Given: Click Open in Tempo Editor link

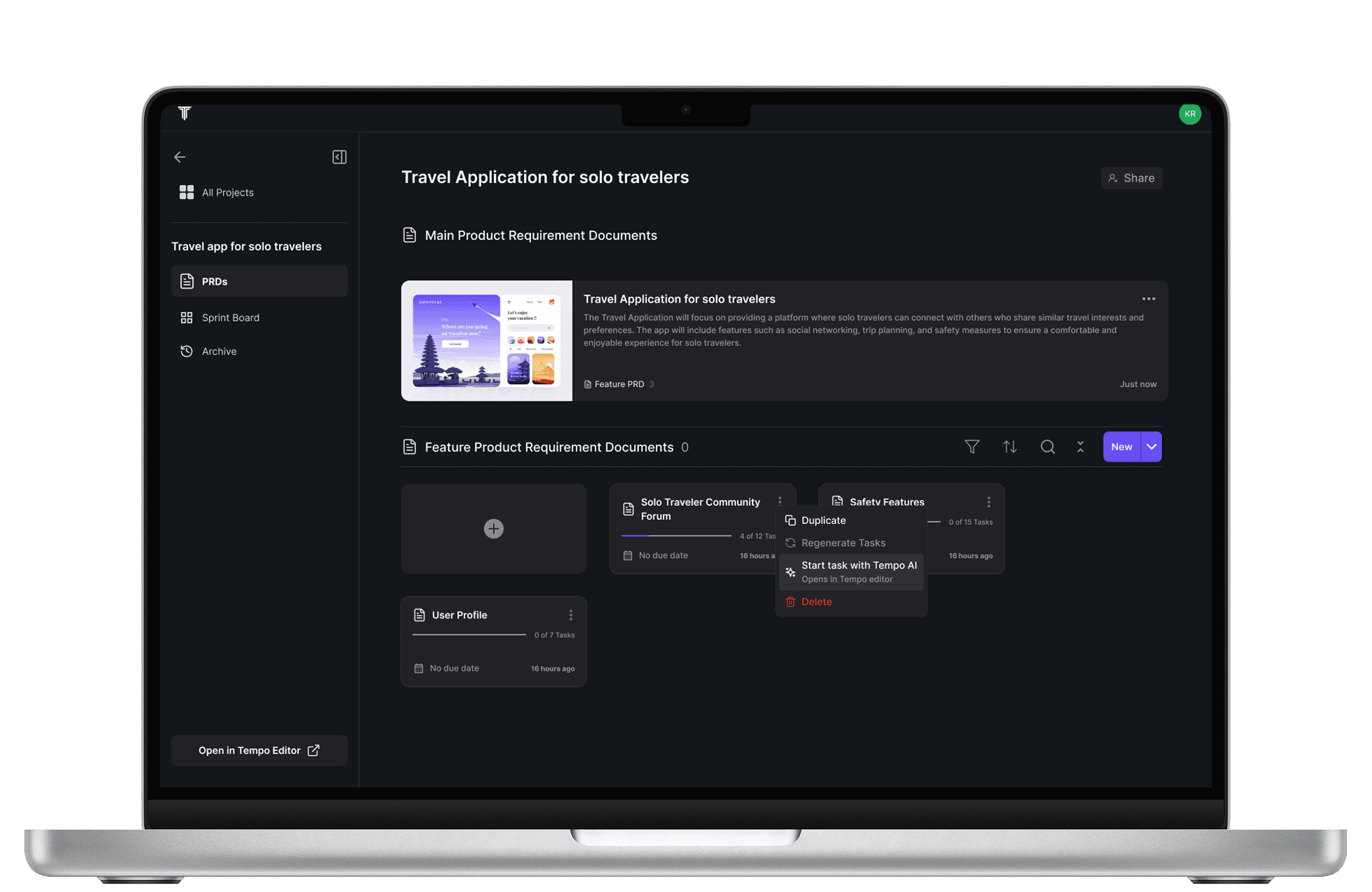Looking at the screenshot, I should tap(259, 750).
